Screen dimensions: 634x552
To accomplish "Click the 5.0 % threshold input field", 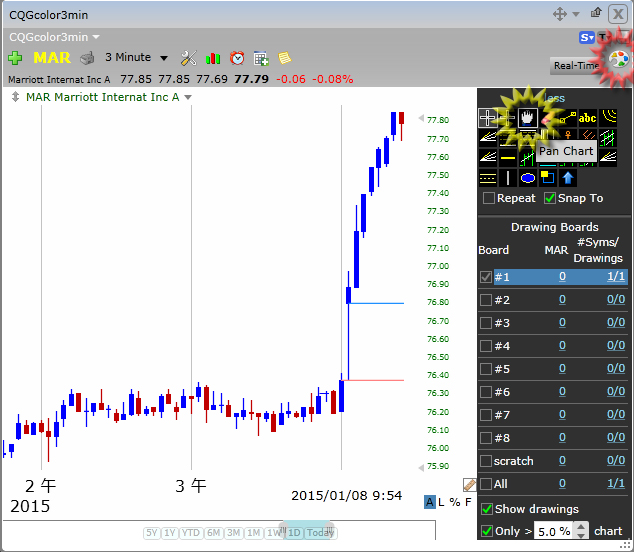I will 554,531.
